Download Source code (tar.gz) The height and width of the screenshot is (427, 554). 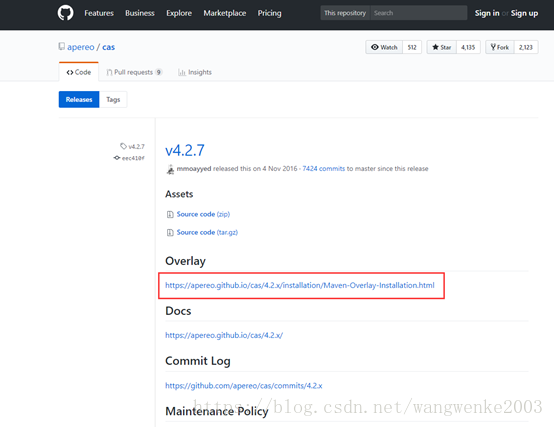click(x=207, y=232)
